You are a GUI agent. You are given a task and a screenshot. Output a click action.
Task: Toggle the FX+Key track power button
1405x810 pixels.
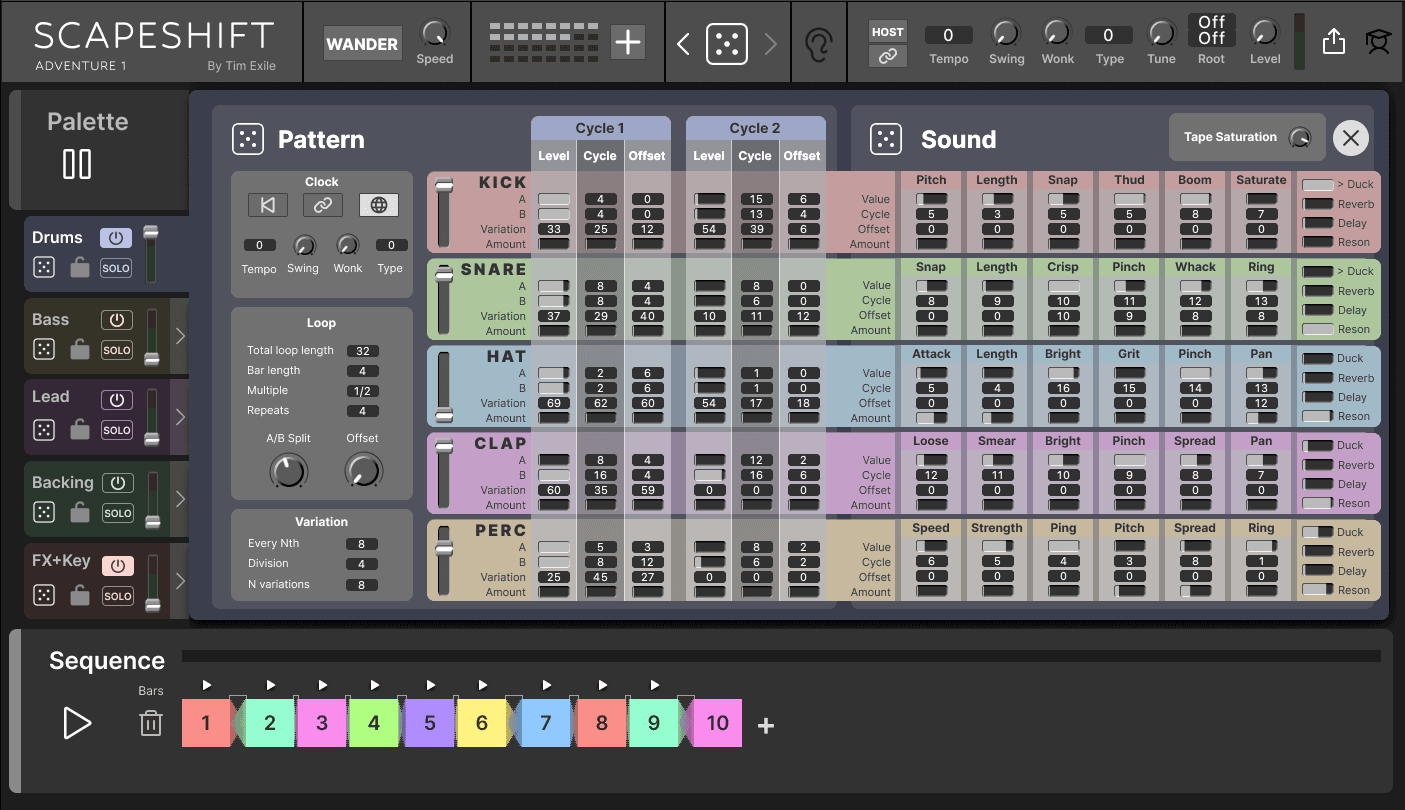coord(118,565)
